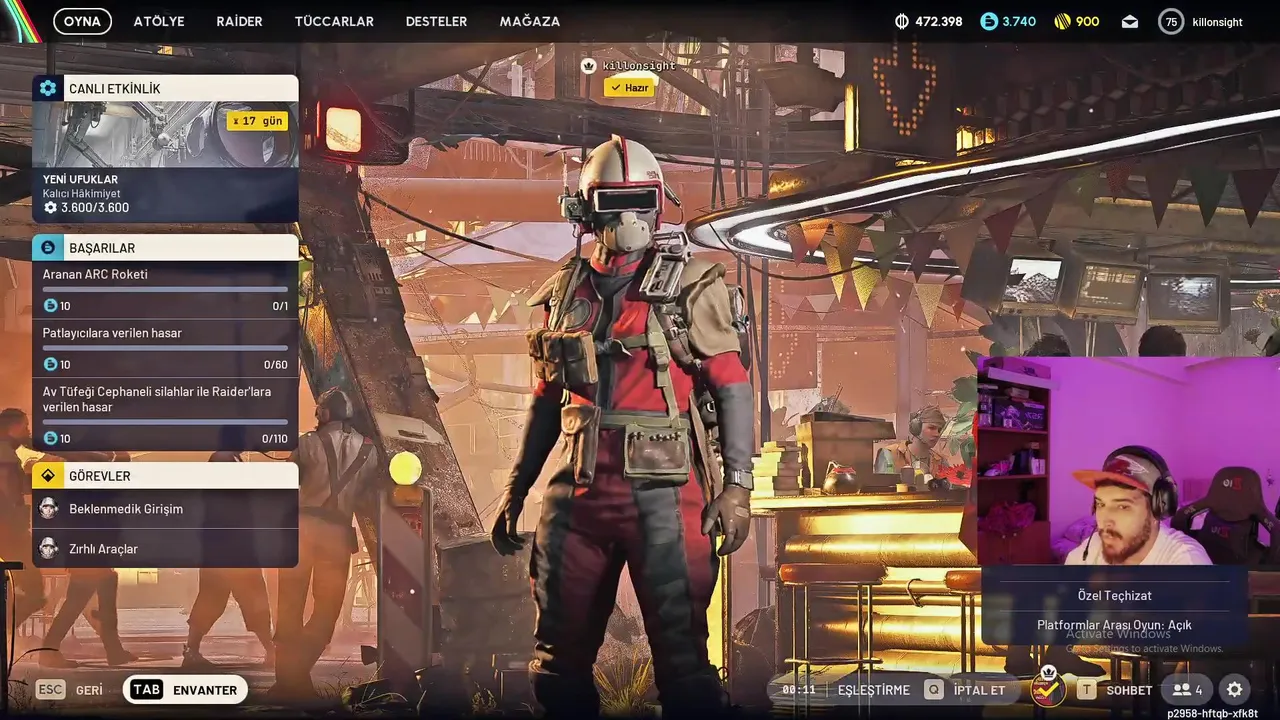
Task: Click the coin currency icon beside 472.398
Action: (x=901, y=21)
